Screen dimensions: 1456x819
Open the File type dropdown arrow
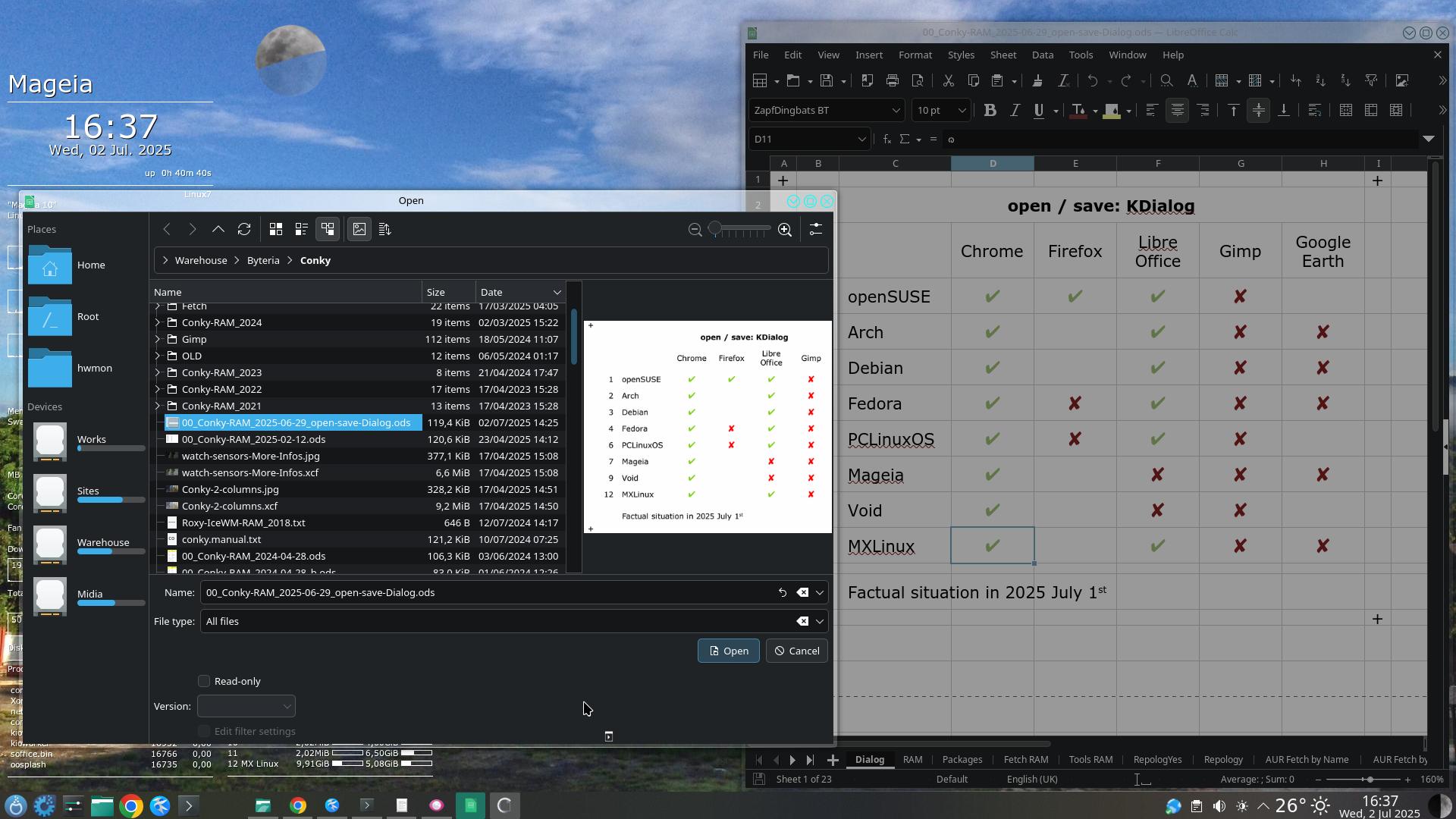click(x=820, y=622)
